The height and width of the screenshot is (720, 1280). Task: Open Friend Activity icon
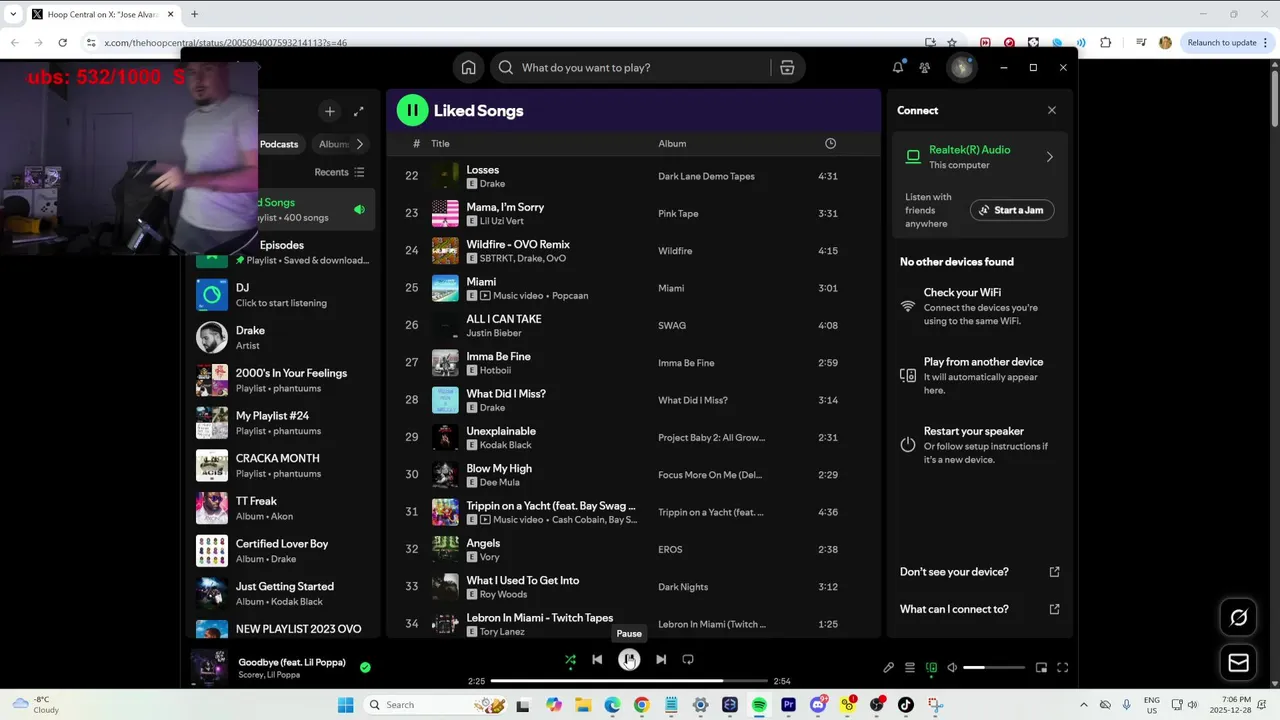(x=925, y=68)
